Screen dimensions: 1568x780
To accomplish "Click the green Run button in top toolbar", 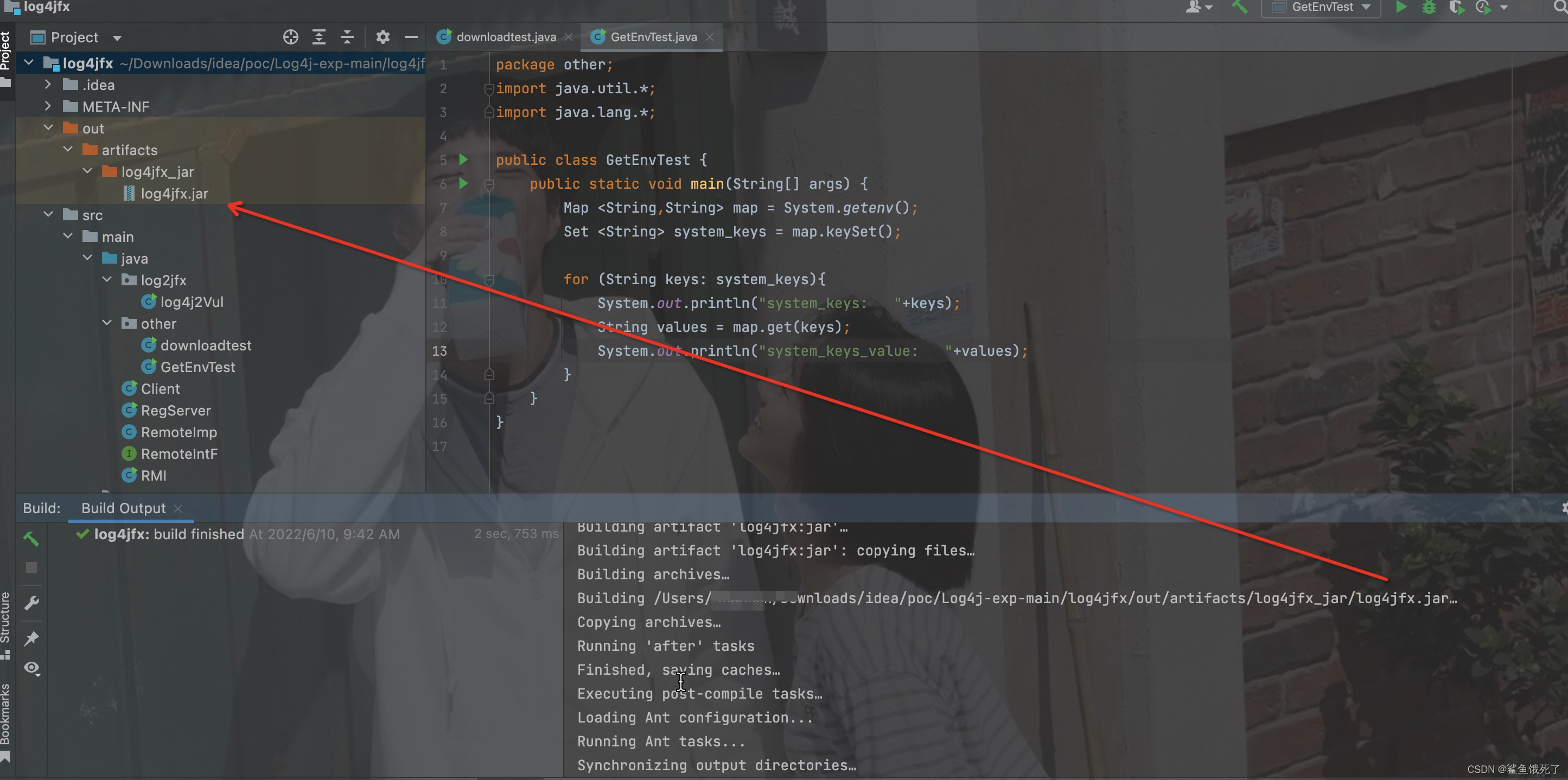I will click(x=1400, y=7).
